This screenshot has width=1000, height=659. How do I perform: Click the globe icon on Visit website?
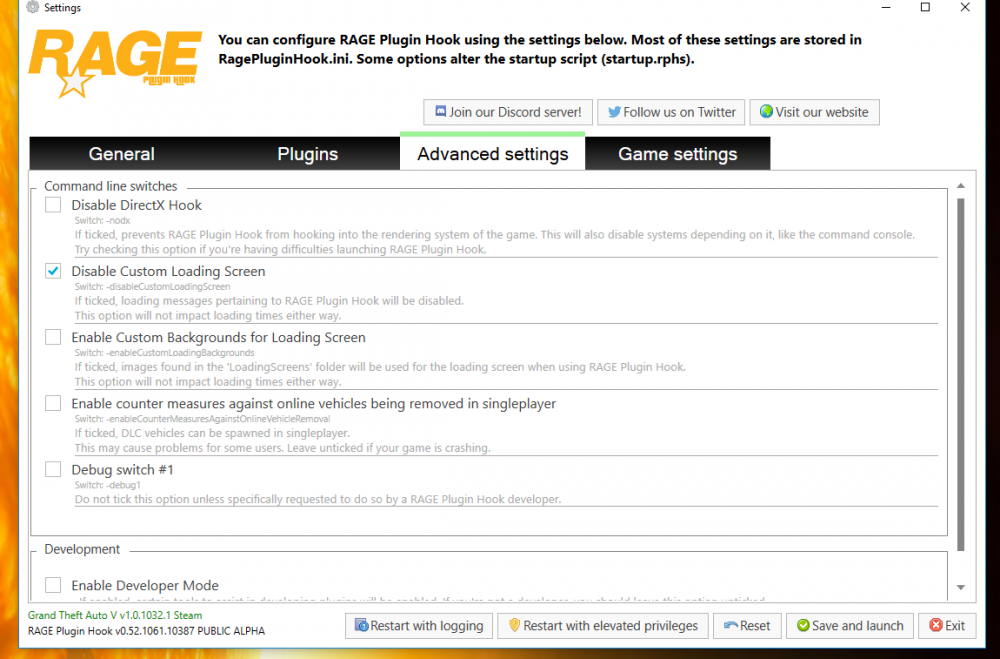(767, 112)
